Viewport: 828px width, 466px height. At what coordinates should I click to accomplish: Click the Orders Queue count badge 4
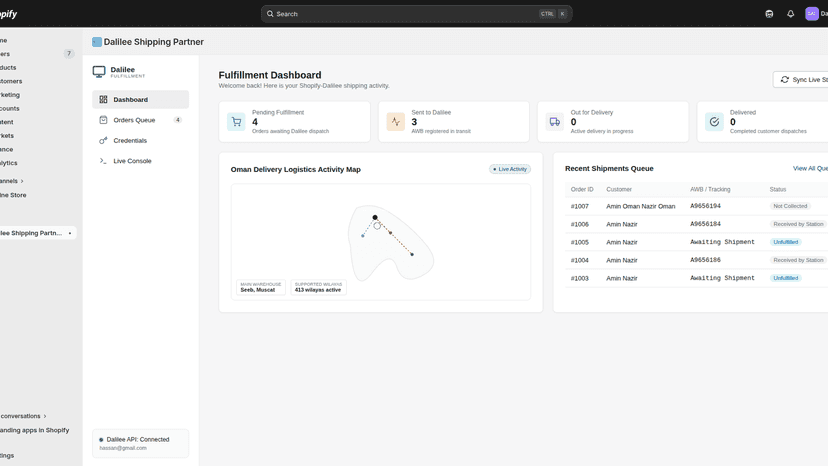coord(177,120)
